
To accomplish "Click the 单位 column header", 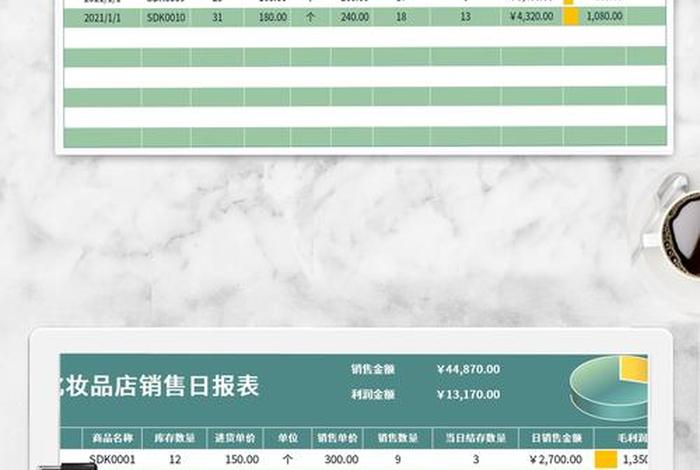I will coord(288,438).
